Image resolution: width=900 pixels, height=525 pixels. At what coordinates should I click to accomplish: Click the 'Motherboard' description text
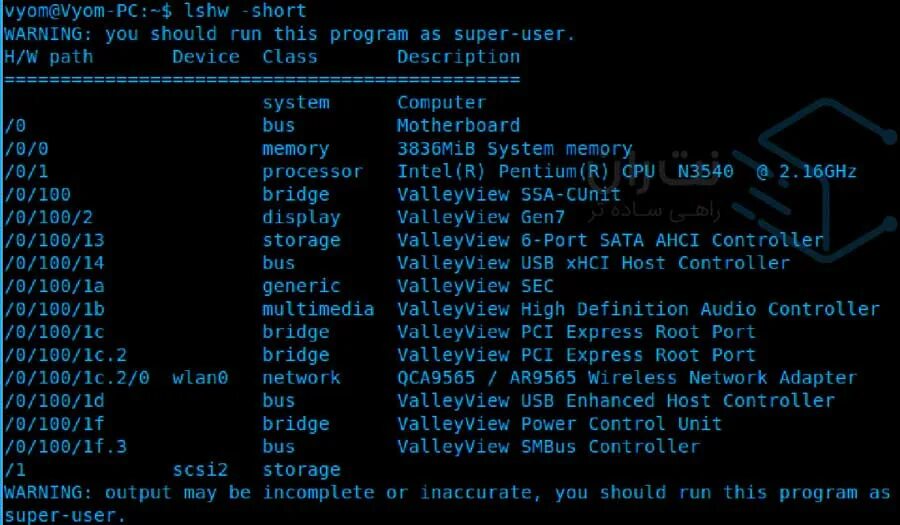(458, 126)
